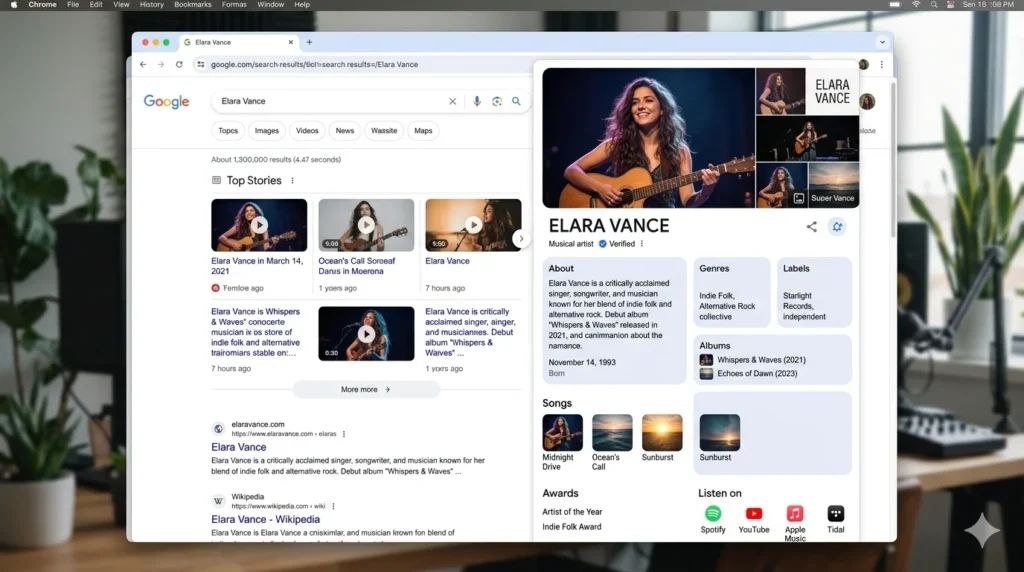Screen dimensions: 1024x572
Task: Click macOS Spotlight search icon
Action: 934,5
